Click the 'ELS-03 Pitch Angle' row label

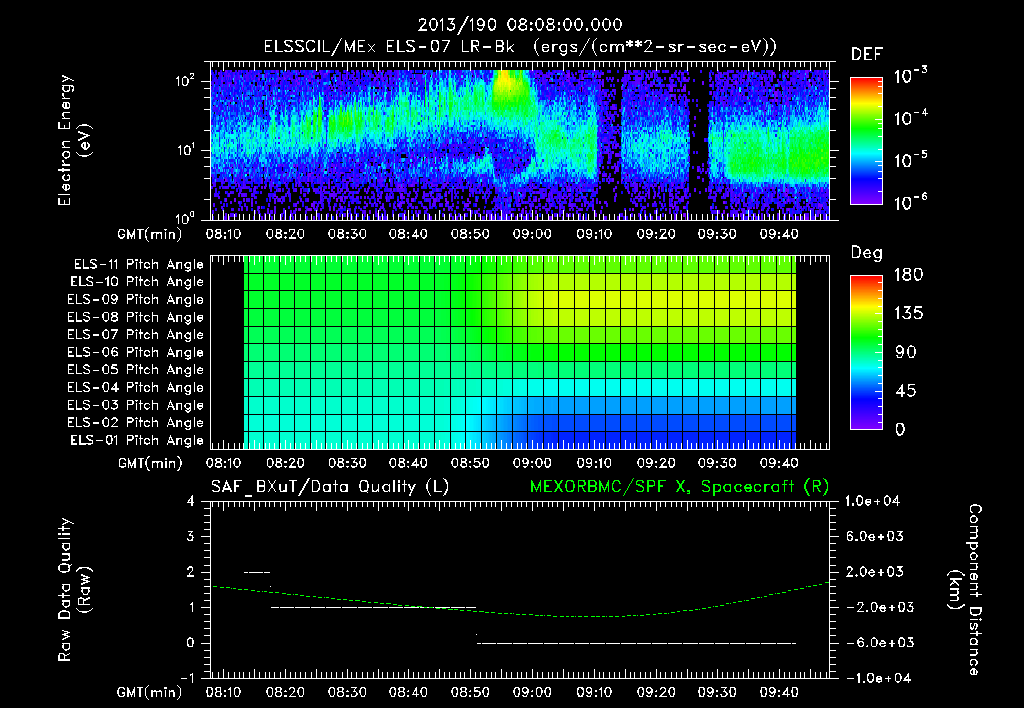(136, 405)
